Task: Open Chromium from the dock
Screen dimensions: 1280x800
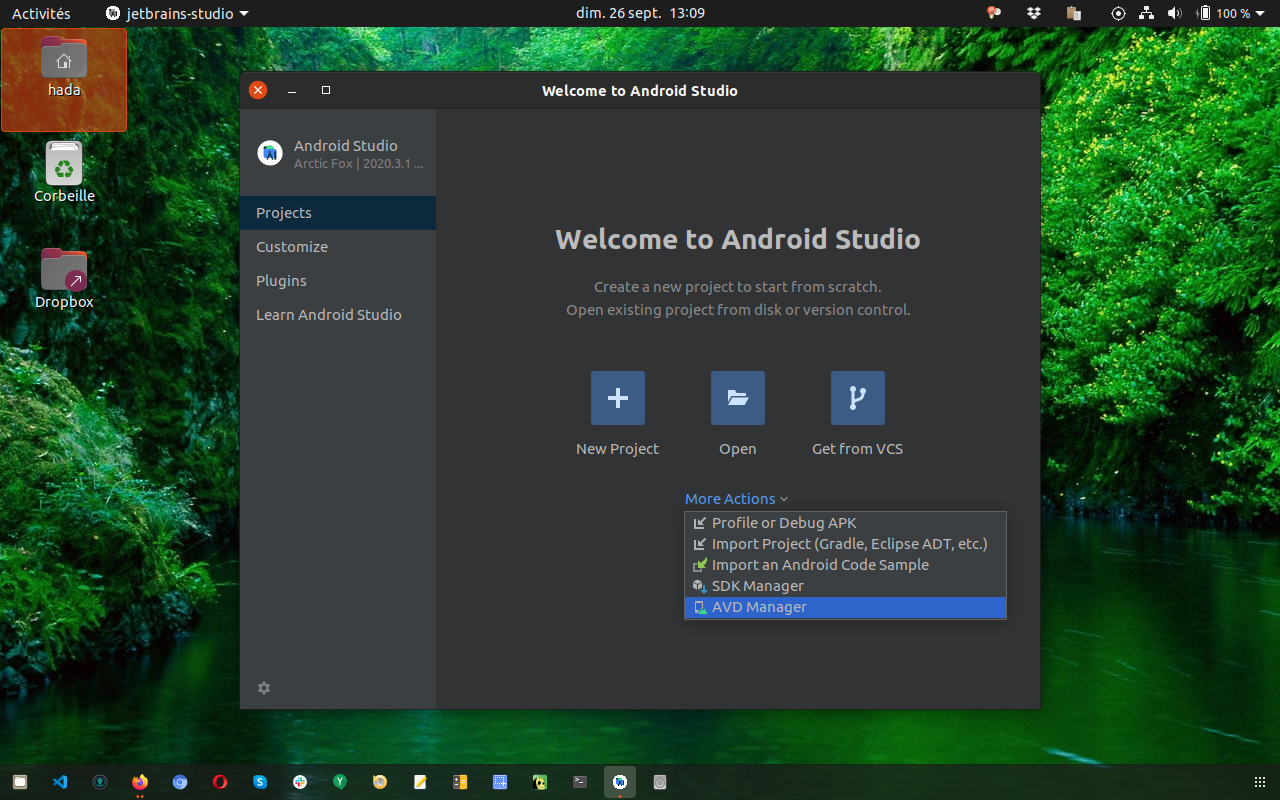Action: point(180,782)
